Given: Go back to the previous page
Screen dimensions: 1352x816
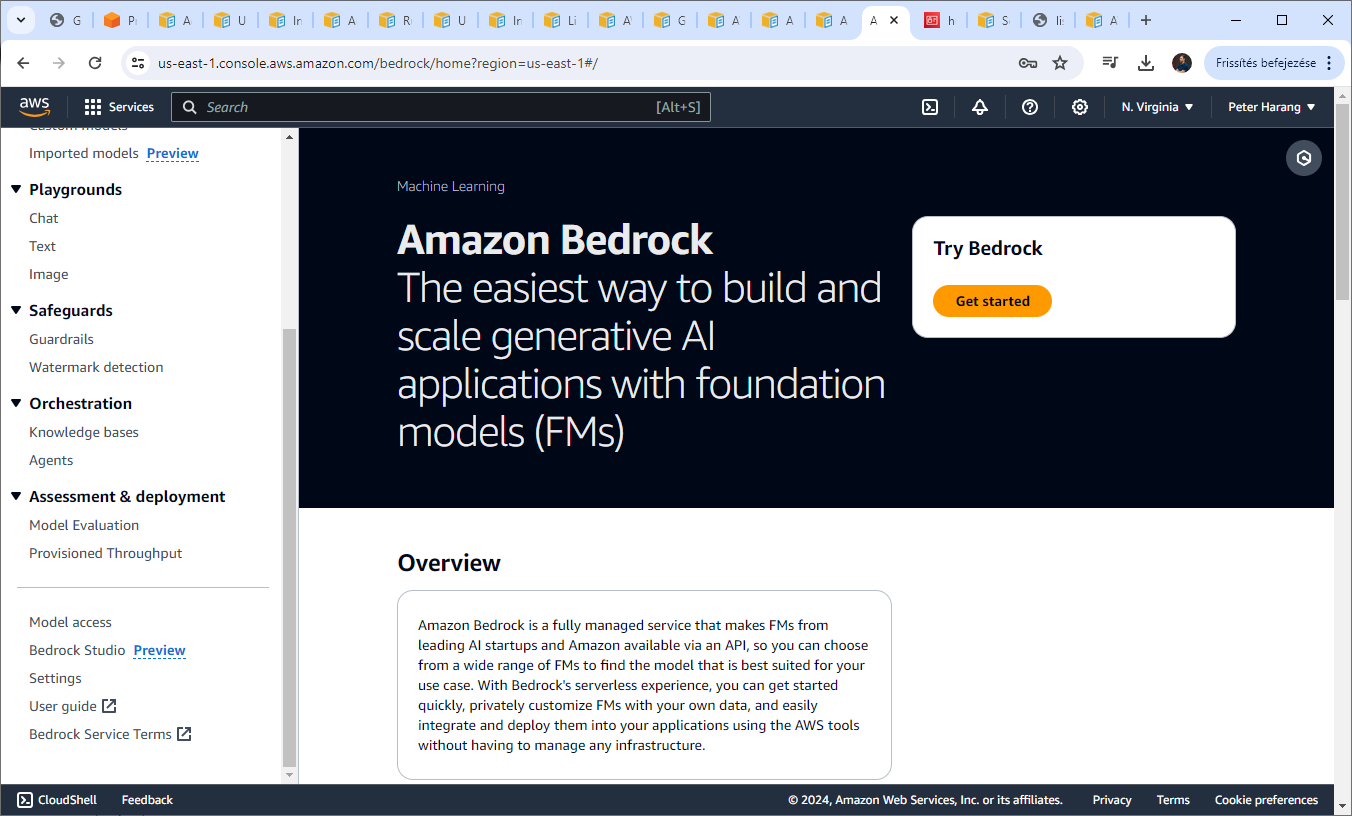Looking at the screenshot, I should click(x=23, y=63).
